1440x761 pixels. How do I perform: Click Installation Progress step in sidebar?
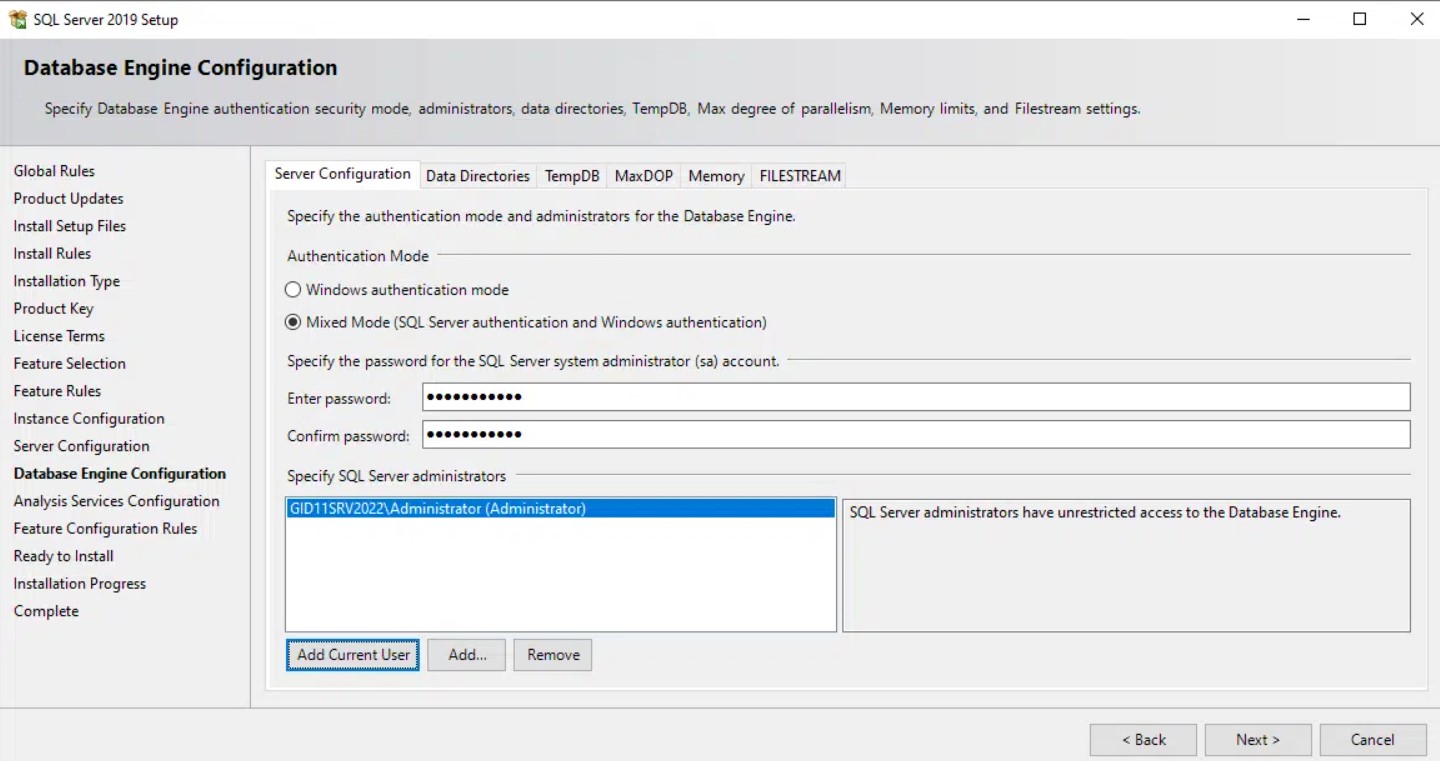80,584
